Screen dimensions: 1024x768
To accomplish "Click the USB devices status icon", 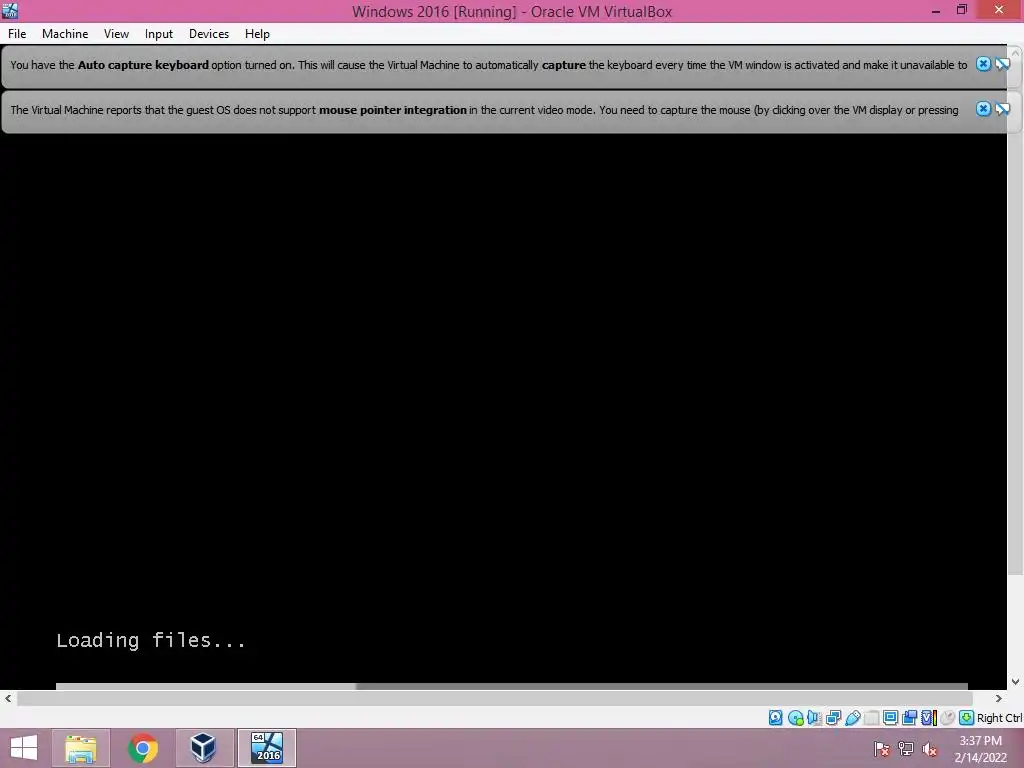I will pos(852,718).
